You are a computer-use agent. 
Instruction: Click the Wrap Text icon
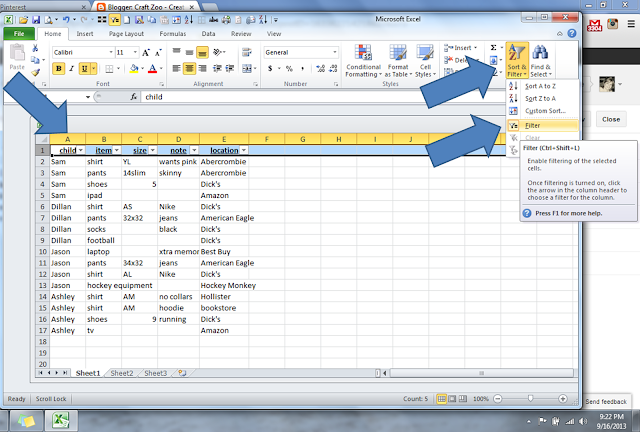pyautogui.click(x=247, y=52)
